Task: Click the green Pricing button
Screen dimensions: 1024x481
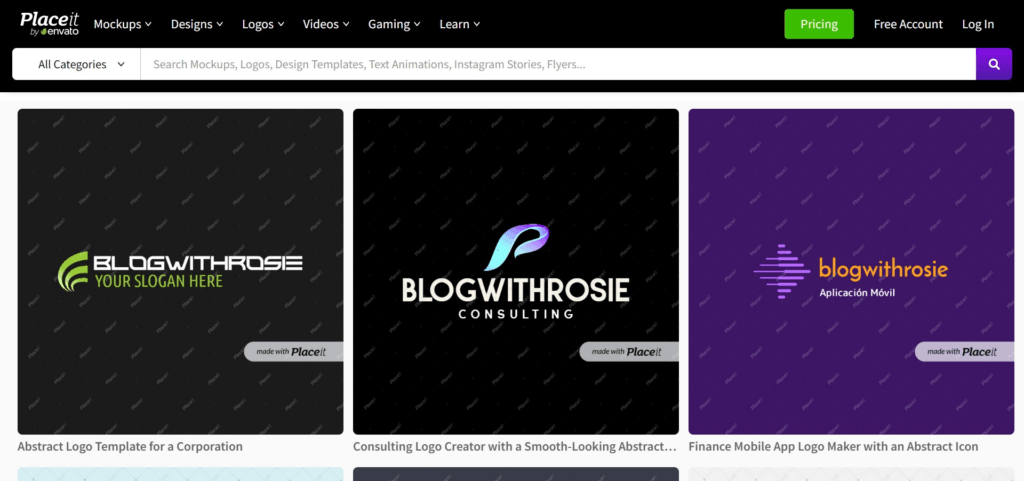Action: click(818, 24)
